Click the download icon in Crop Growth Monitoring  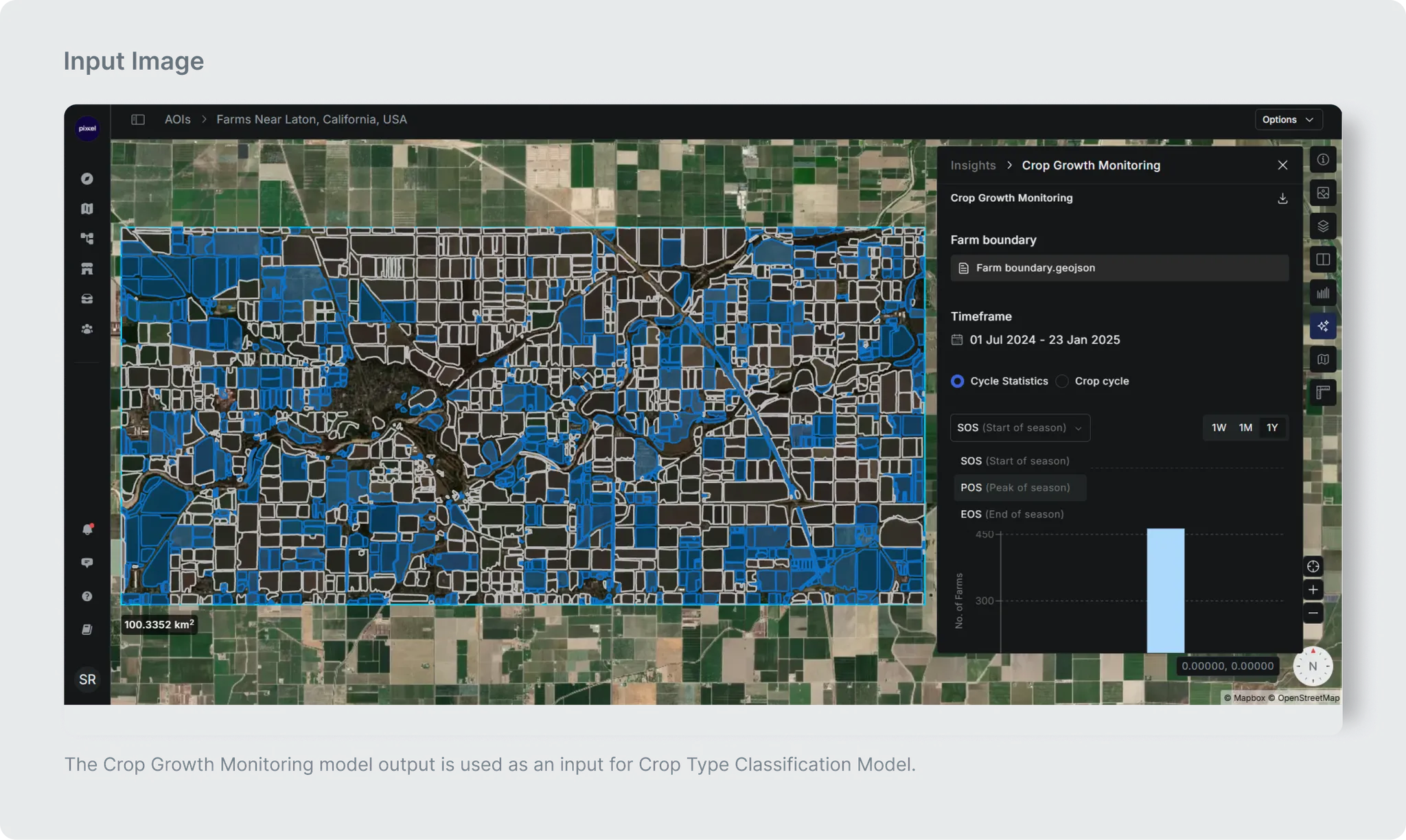coord(1282,198)
